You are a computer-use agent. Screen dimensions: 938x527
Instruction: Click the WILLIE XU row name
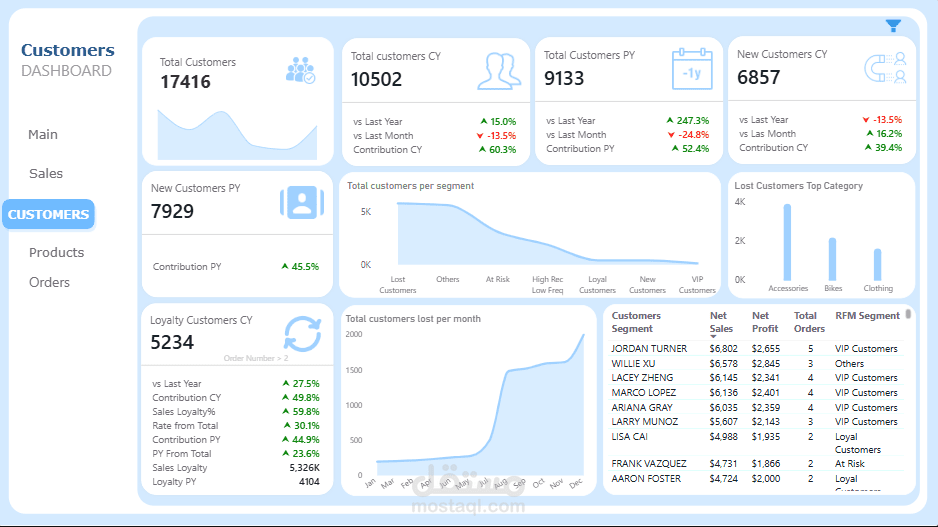(633, 364)
